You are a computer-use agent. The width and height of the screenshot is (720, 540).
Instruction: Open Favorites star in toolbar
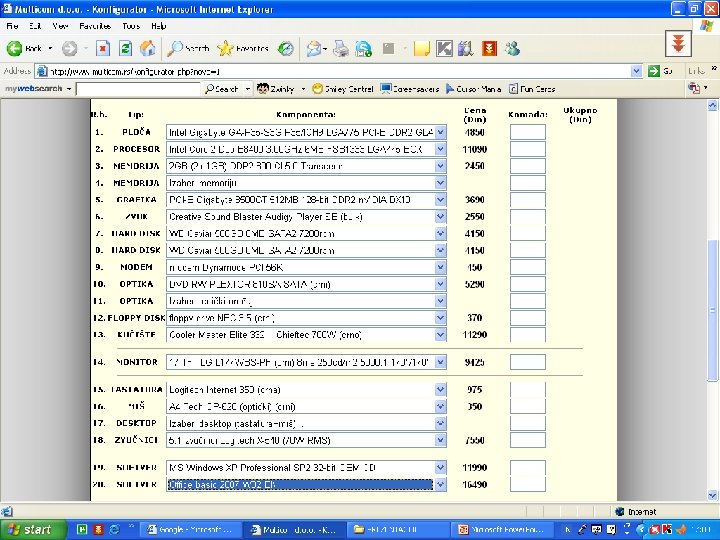coord(243,48)
